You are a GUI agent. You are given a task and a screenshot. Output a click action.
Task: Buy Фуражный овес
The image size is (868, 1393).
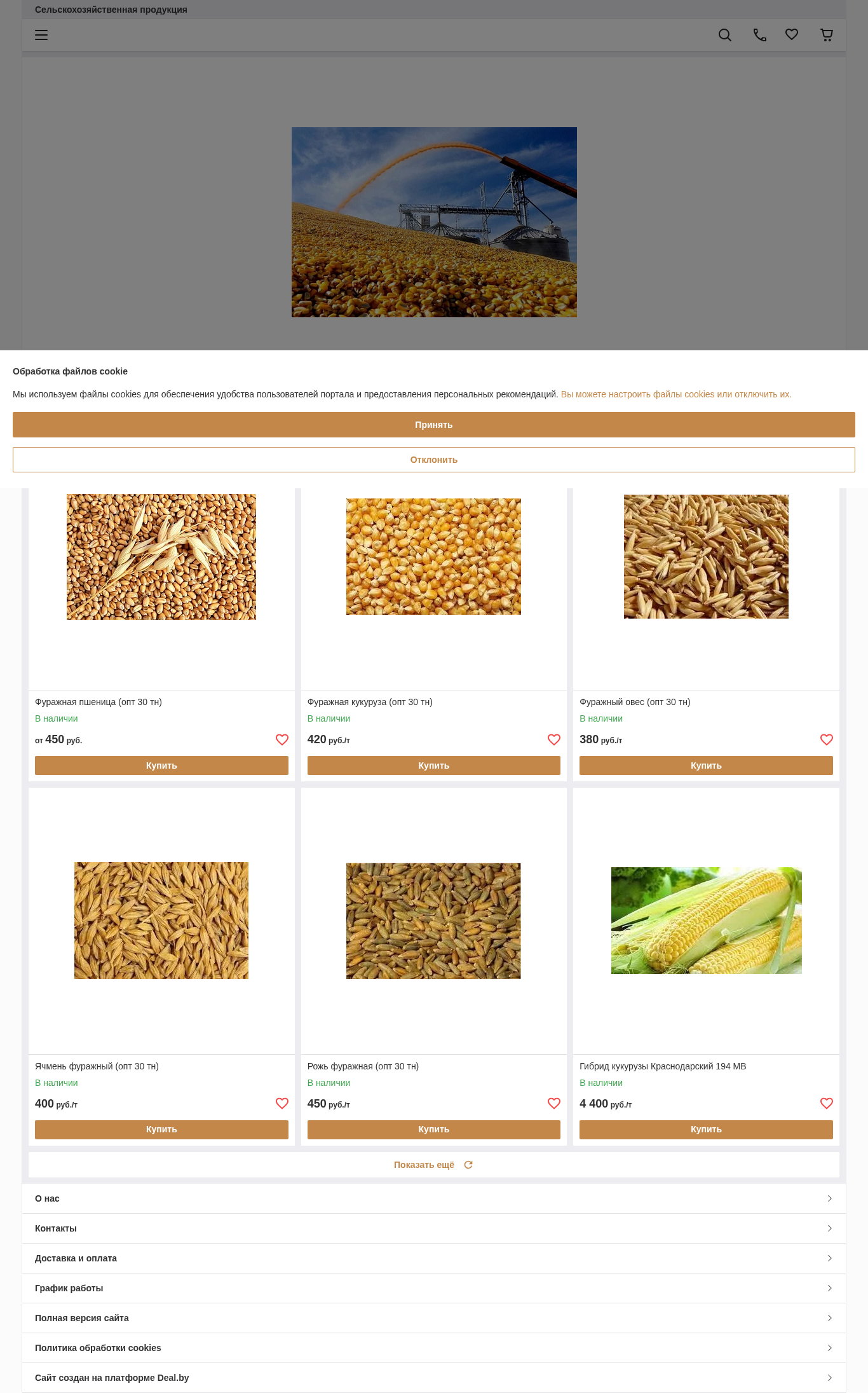706,765
